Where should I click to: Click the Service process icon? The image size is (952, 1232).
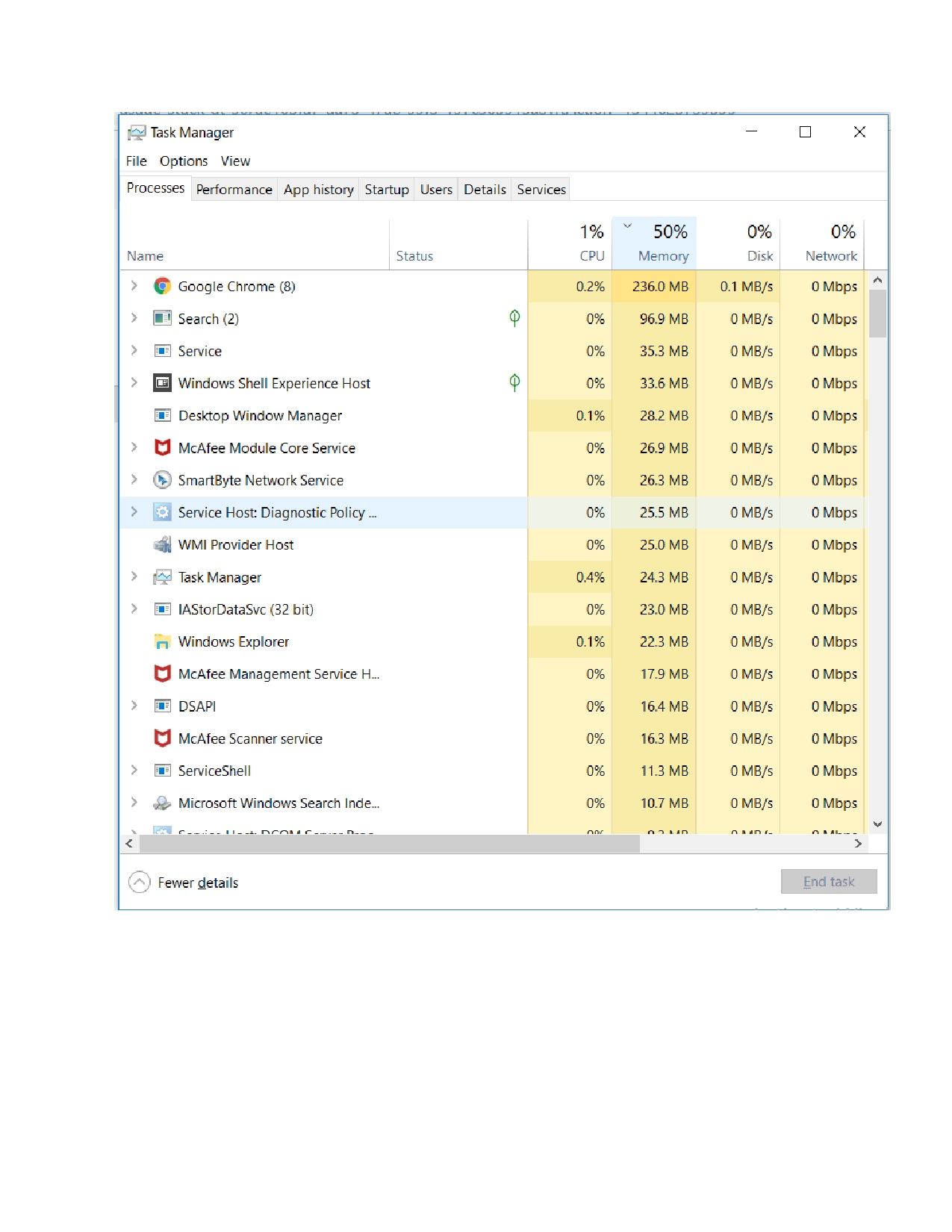pos(162,351)
